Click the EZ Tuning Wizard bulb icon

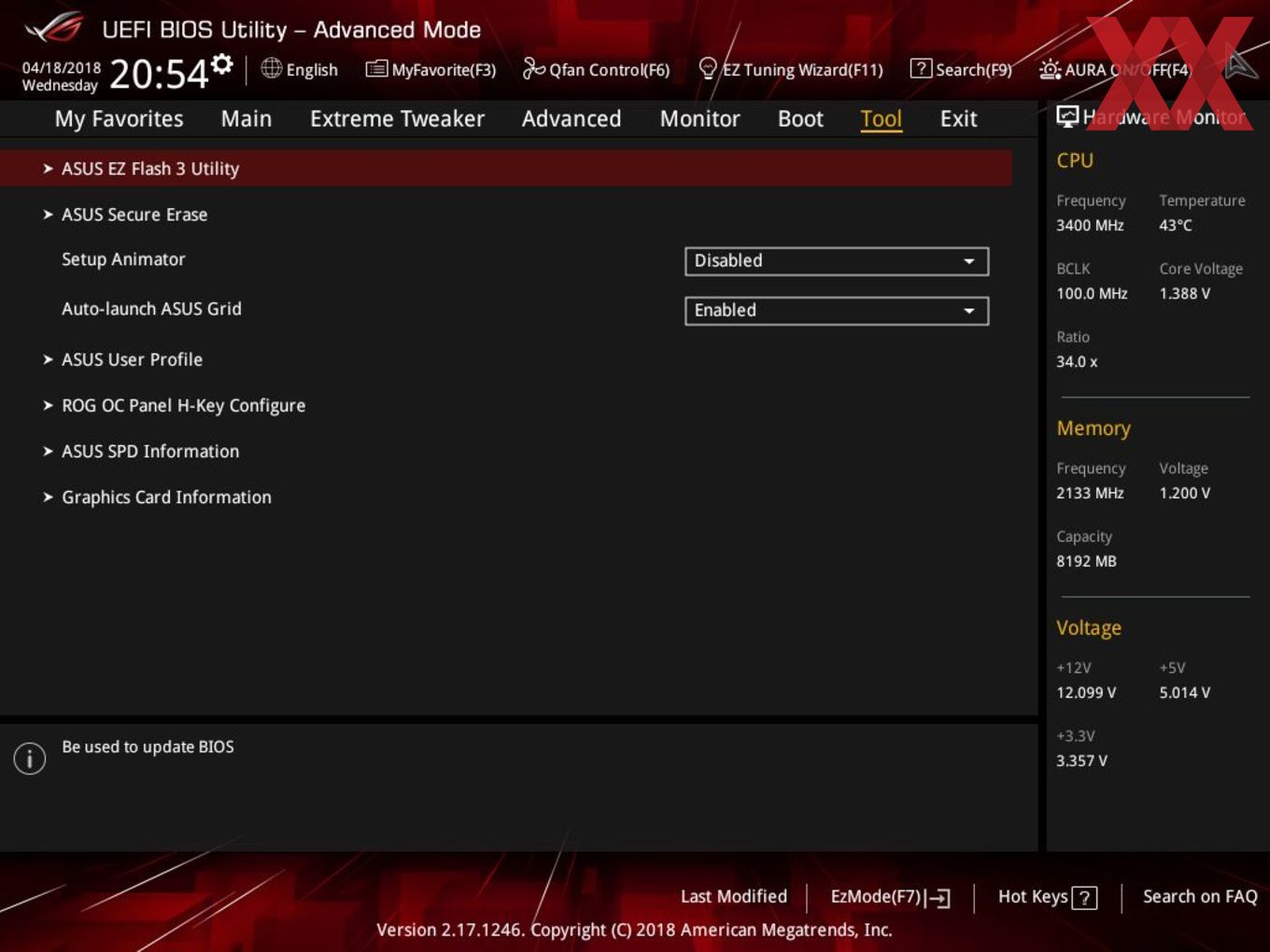(708, 68)
